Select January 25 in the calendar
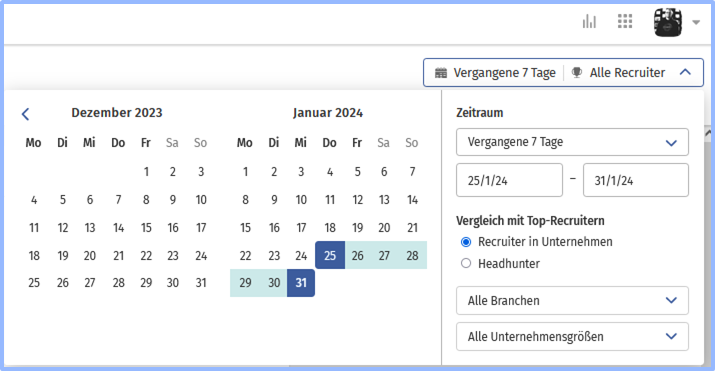Viewport: 715px width, 371px height. point(330,255)
